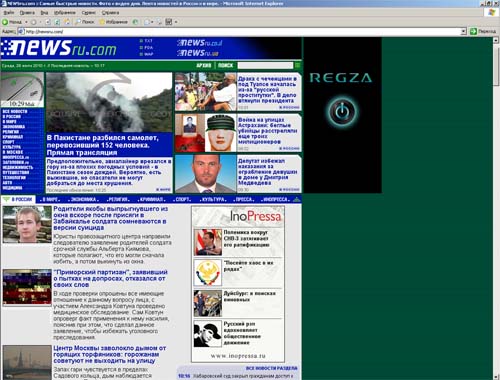Click the clock widget thumbnail in sidebar
Screen dimensions: 500x380
tap(22, 90)
